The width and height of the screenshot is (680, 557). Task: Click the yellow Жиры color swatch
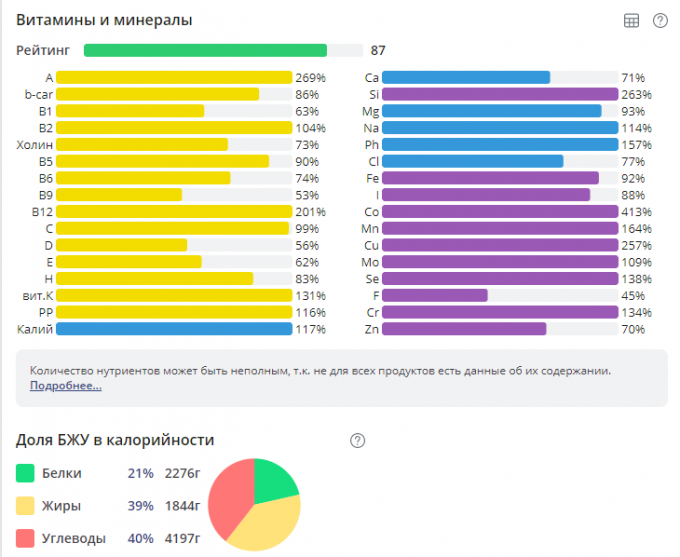25,506
